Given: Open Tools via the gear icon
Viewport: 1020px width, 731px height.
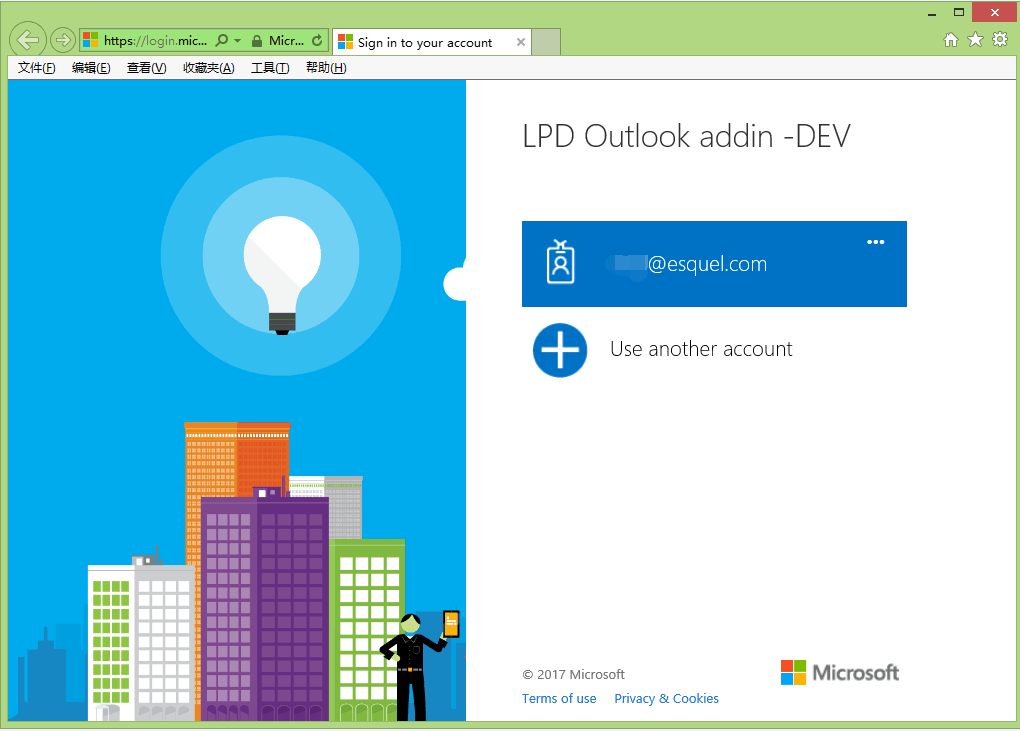Looking at the screenshot, I should (x=1000, y=40).
